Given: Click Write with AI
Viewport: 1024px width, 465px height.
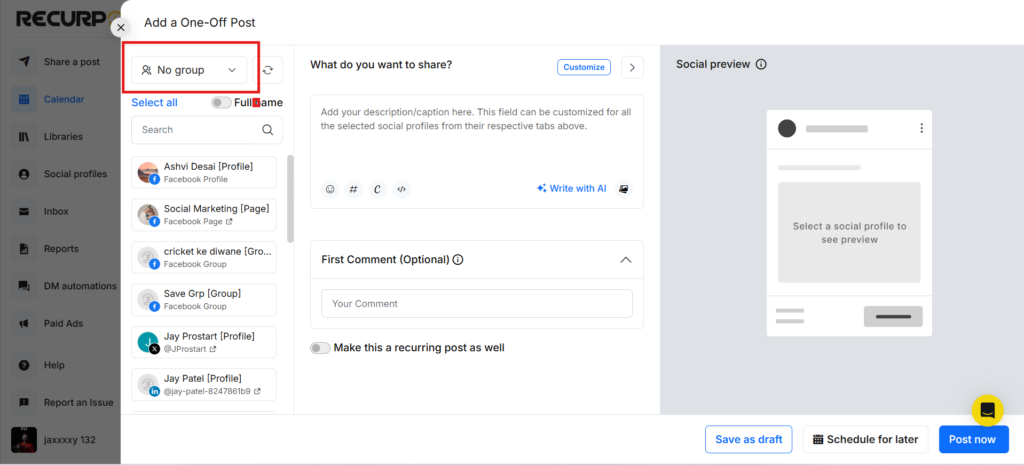Looking at the screenshot, I should (x=572, y=188).
